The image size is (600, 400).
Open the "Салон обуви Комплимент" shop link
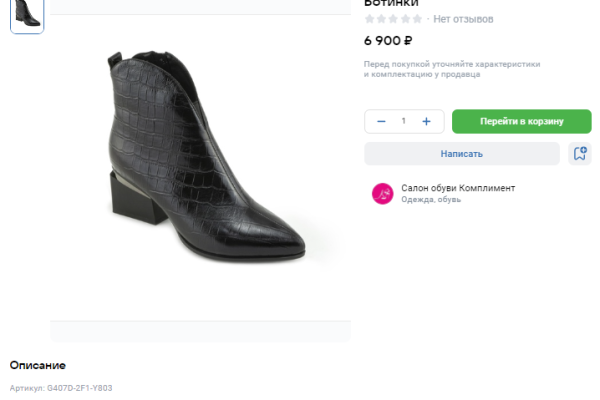(x=458, y=188)
